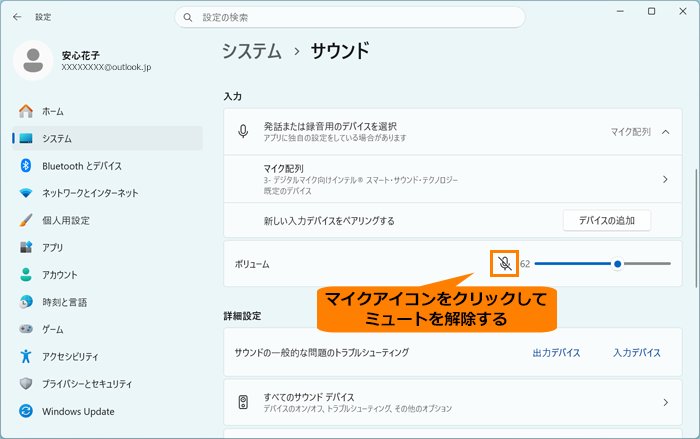
Task: Unmute the microphone via muted mic icon
Action: point(504,263)
